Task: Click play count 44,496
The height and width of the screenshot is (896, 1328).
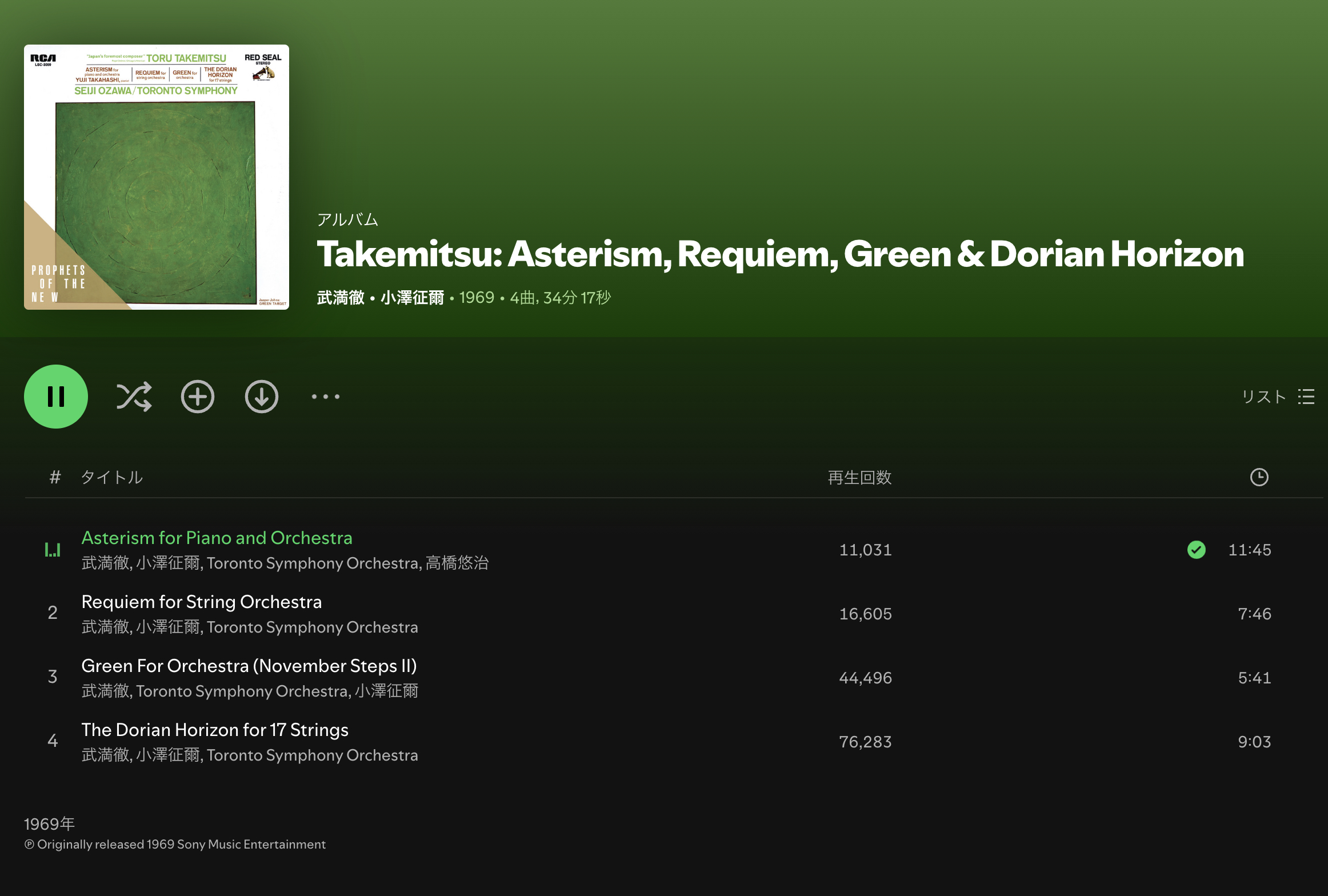Action: (866, 678)
